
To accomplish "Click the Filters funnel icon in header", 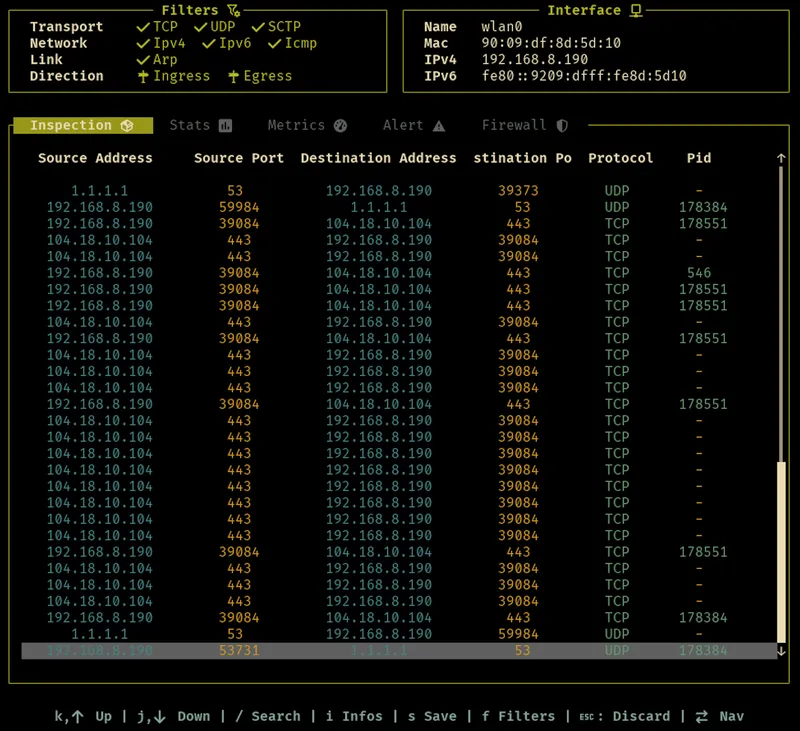I will [234, 10].
